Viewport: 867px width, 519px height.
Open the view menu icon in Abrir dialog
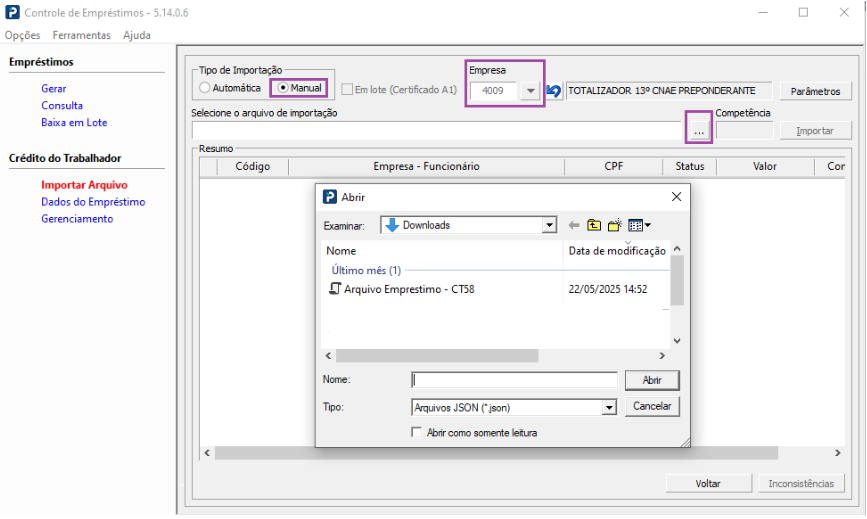639,226
